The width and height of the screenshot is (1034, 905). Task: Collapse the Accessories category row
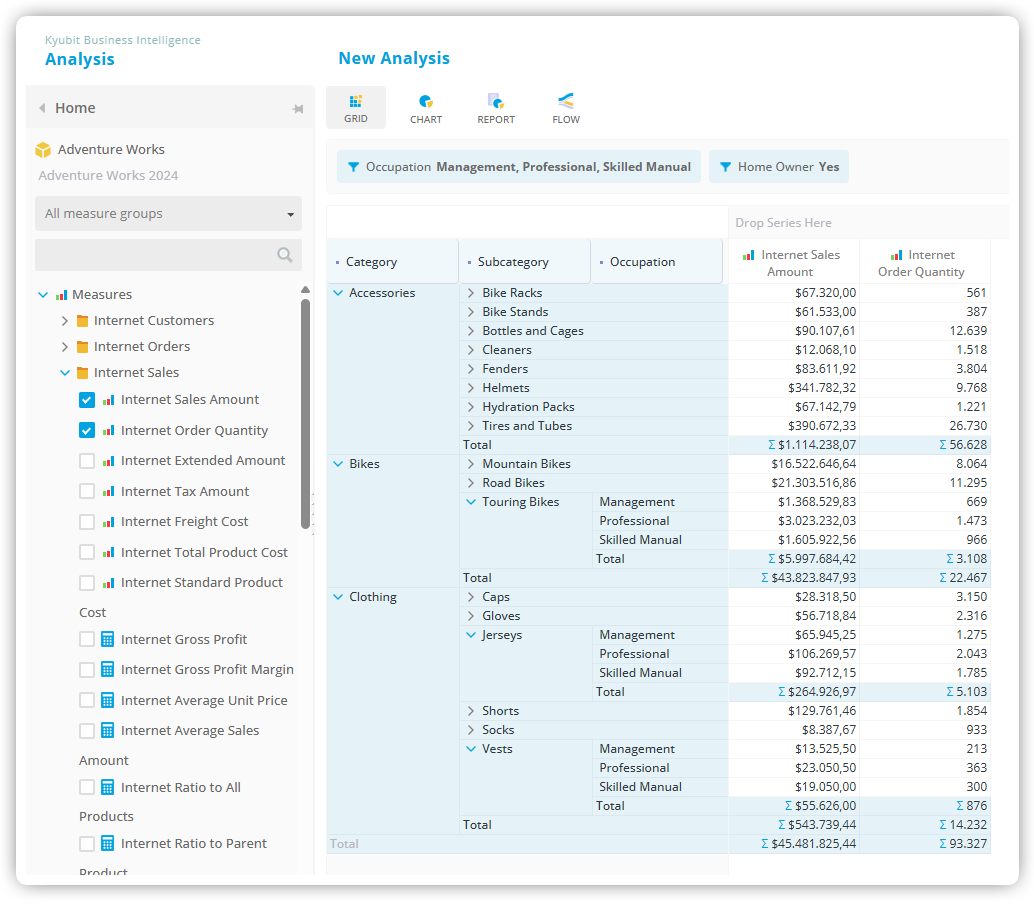(338, 293)
